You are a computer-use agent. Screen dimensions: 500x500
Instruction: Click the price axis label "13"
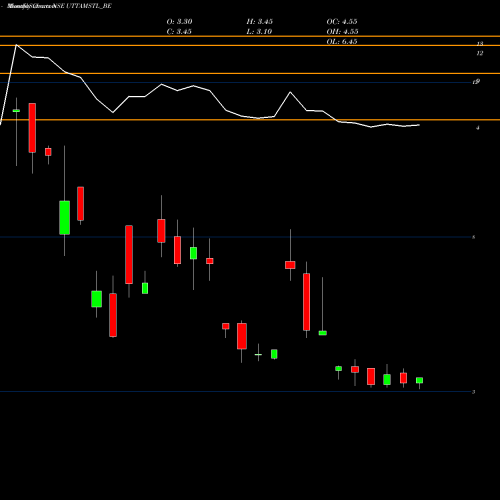(480, 44)
